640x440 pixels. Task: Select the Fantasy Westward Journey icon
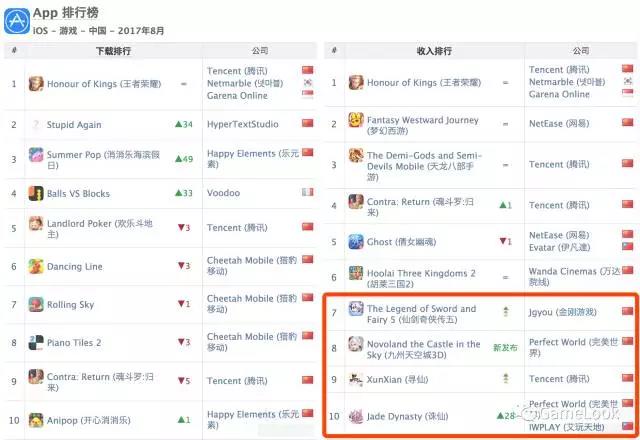point(356,120)
